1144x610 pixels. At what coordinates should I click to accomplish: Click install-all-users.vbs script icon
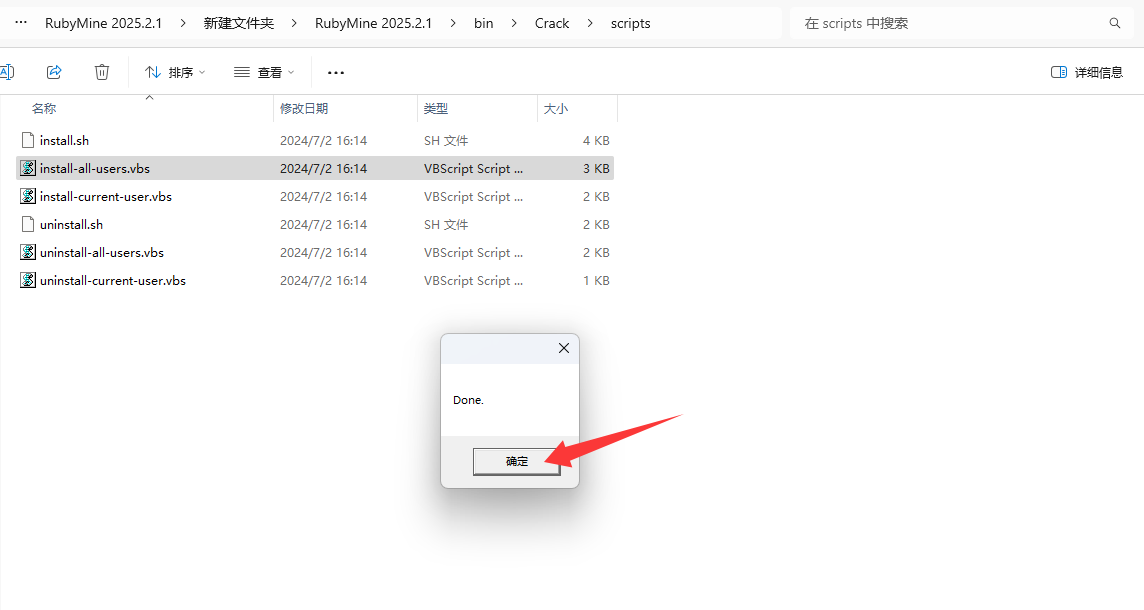click(28, 169)
